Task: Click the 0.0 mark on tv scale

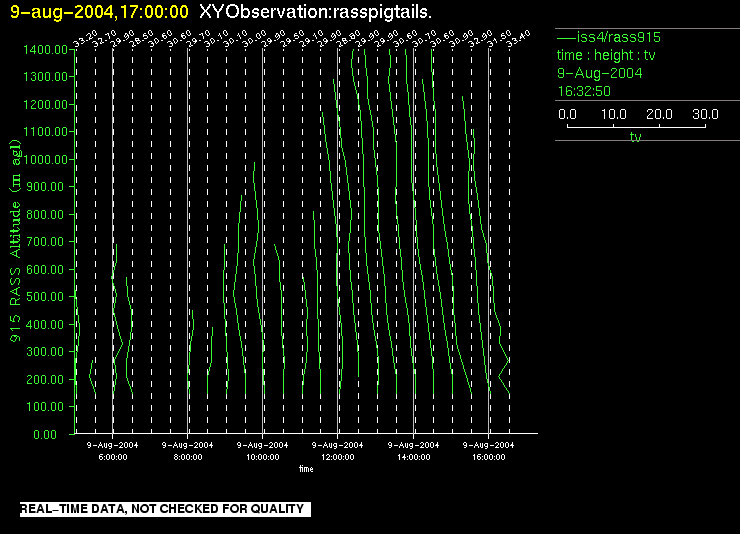Action: 567,115
